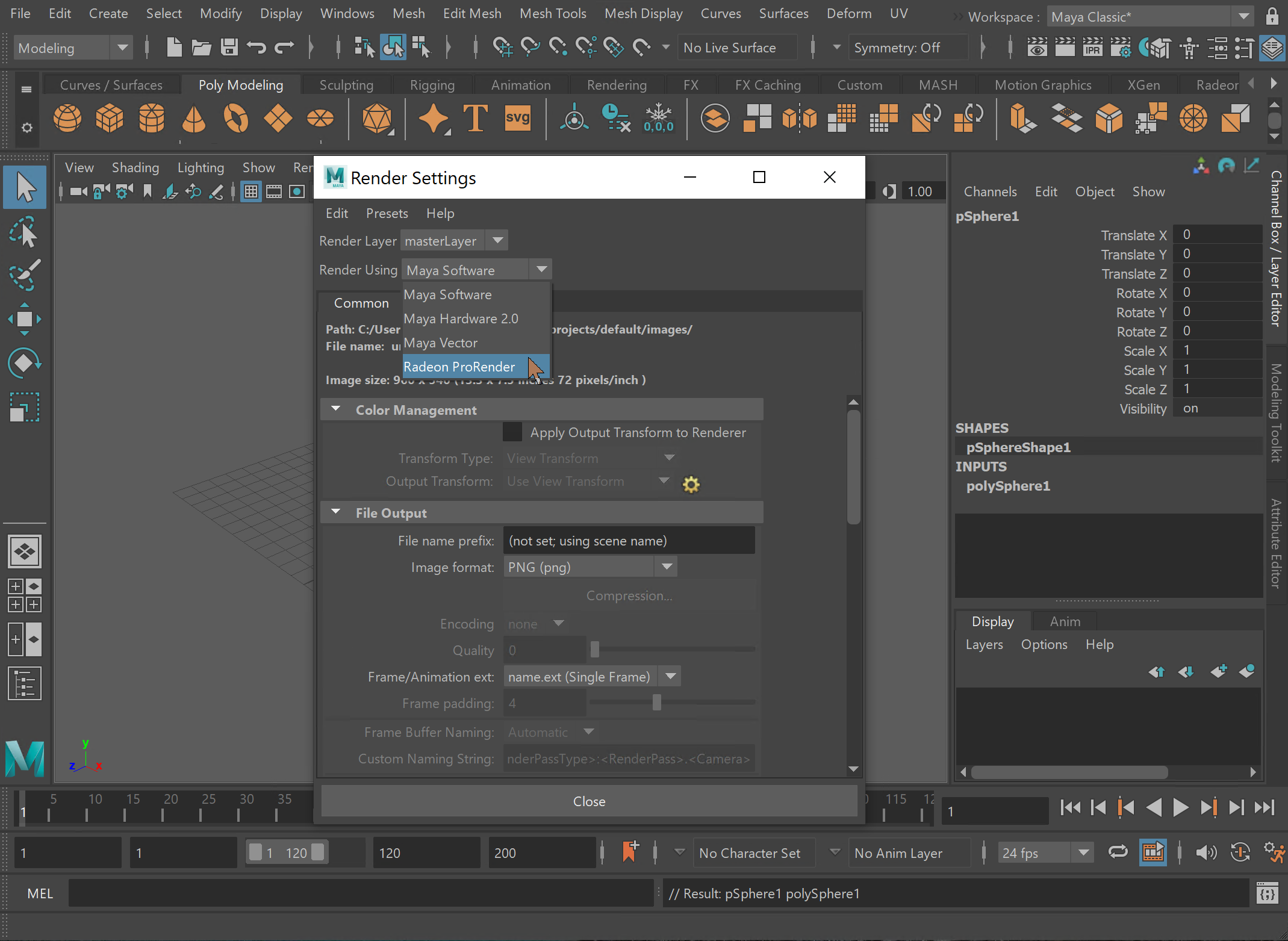
Task: Create a polygon plane from shelf
Action: pyautogui.click(x=278, y=118)
